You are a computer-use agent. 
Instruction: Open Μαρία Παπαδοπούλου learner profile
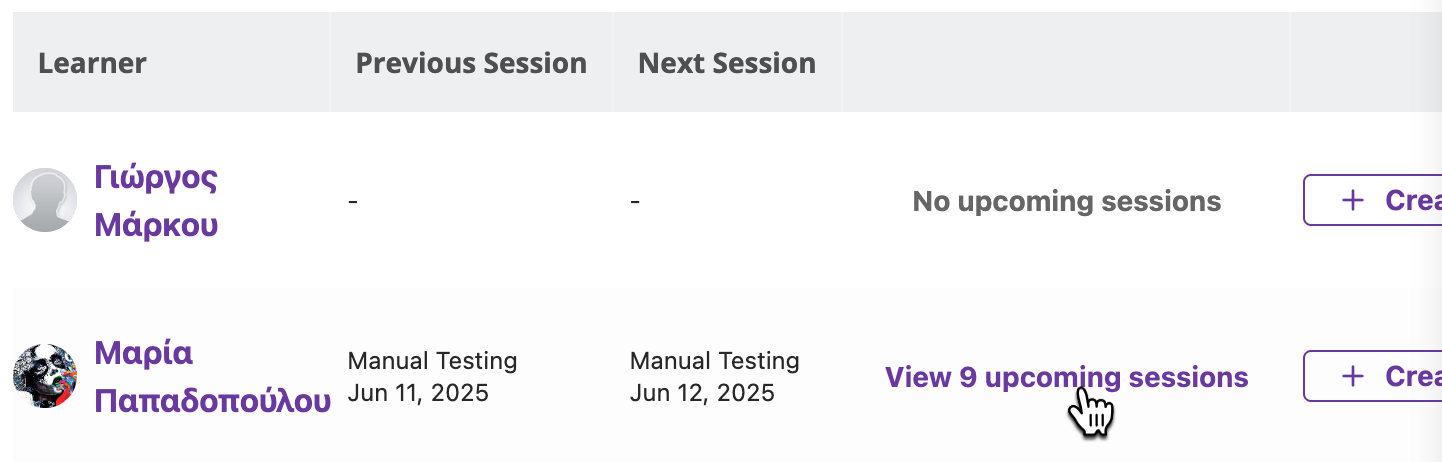point(212,377)
